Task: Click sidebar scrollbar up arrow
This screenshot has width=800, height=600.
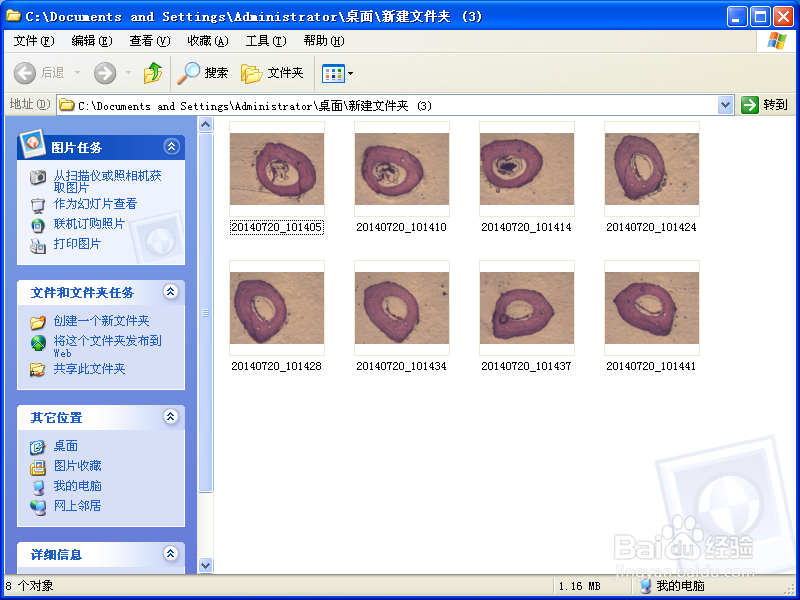Action: click(206, 124)
